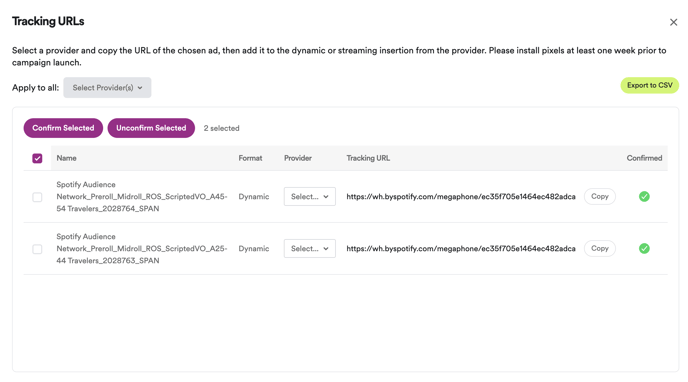Open provider Select dropdown for A45-54 Travelers
688x382 pixels.
pyautogui.click(x=309, y=196)
